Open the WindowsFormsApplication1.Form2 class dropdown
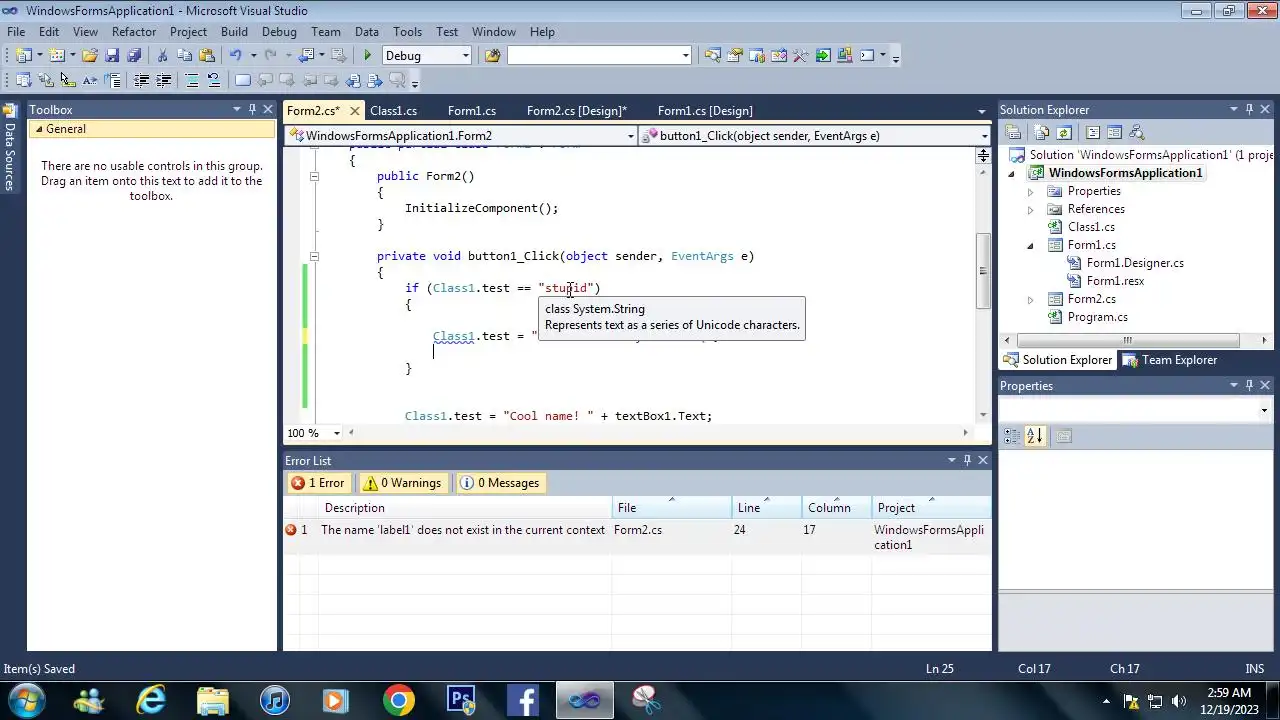 coord(630,136)
